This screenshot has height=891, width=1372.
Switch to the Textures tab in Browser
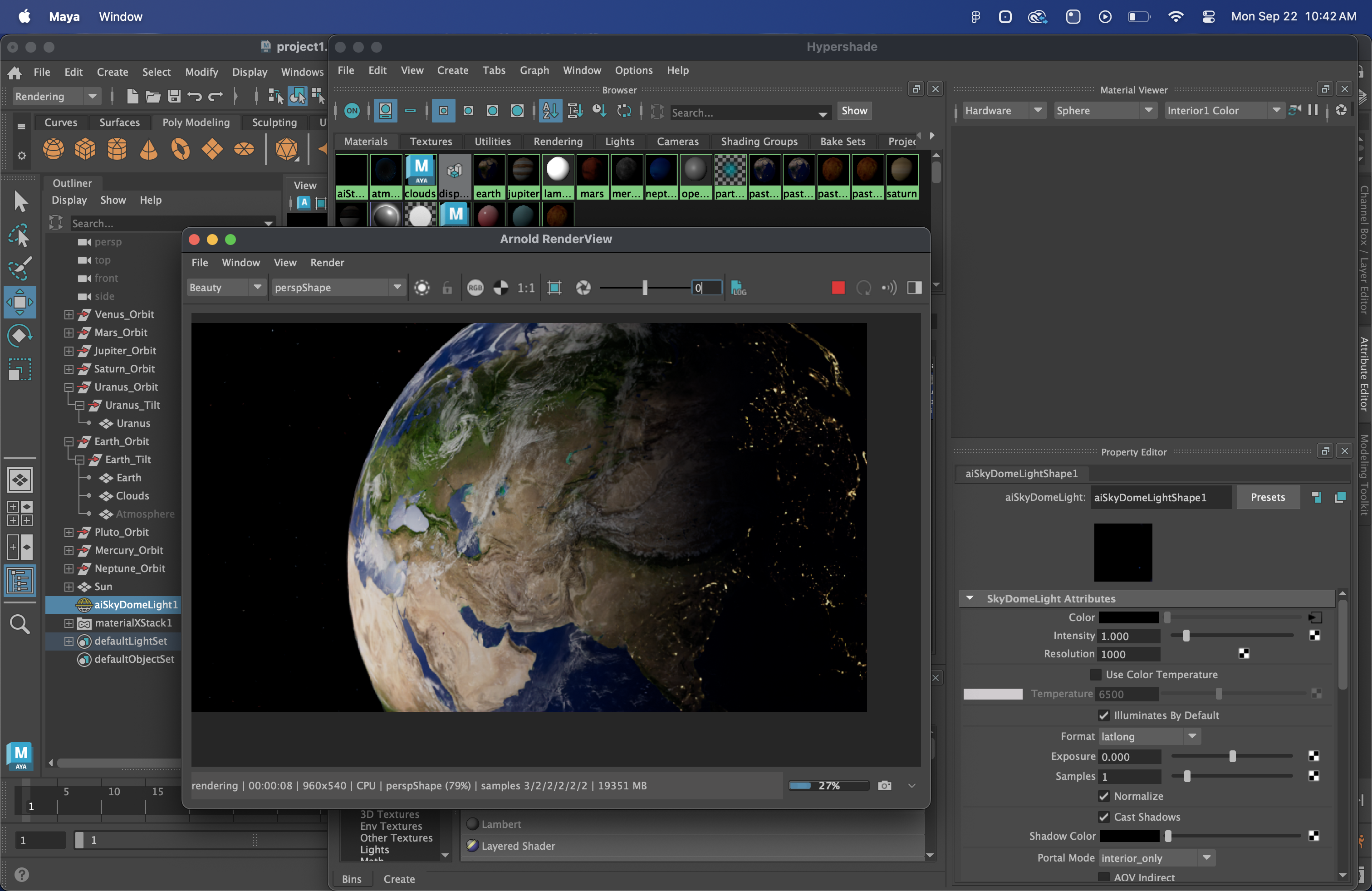point(431,141)
